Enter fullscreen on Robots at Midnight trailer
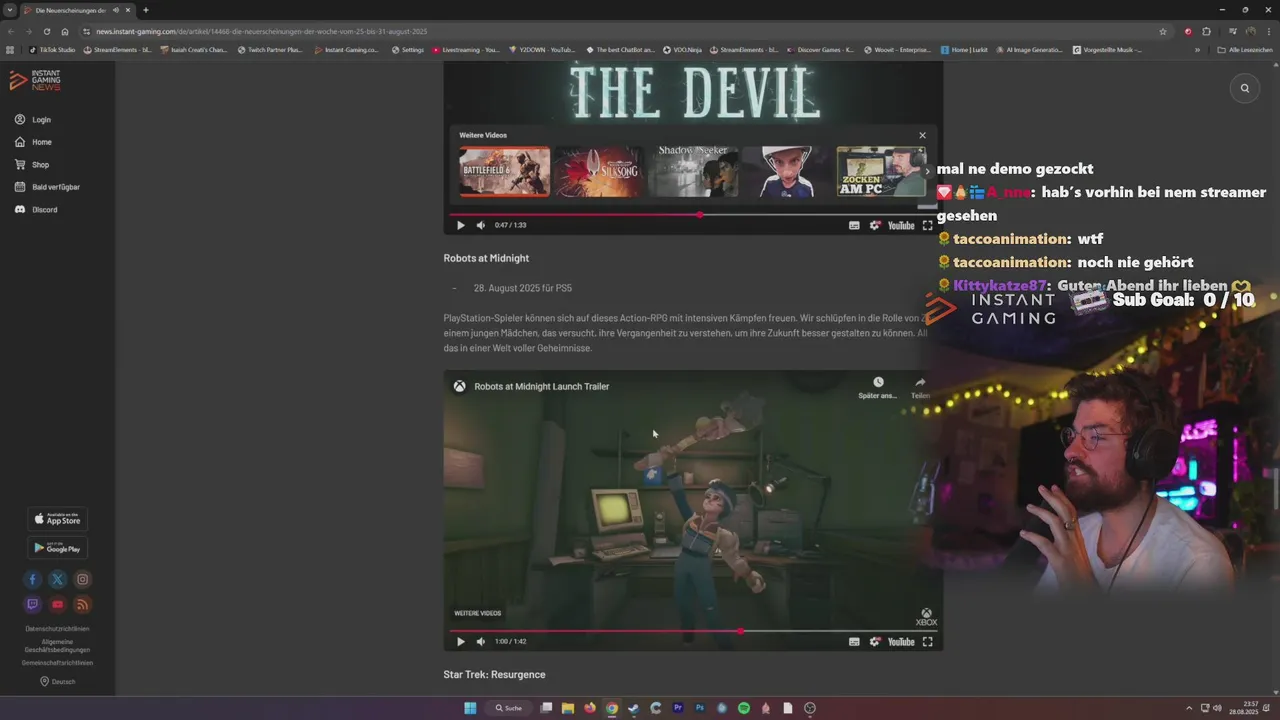The height and width of the screenshot is (720, 1280). pos(927,642)
